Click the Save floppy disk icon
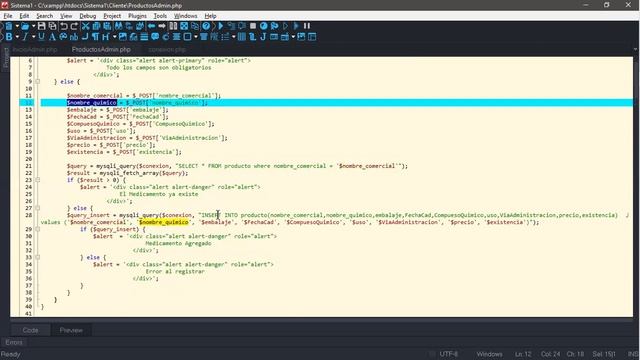The image size is (640, 360). [x=41, y=26]
